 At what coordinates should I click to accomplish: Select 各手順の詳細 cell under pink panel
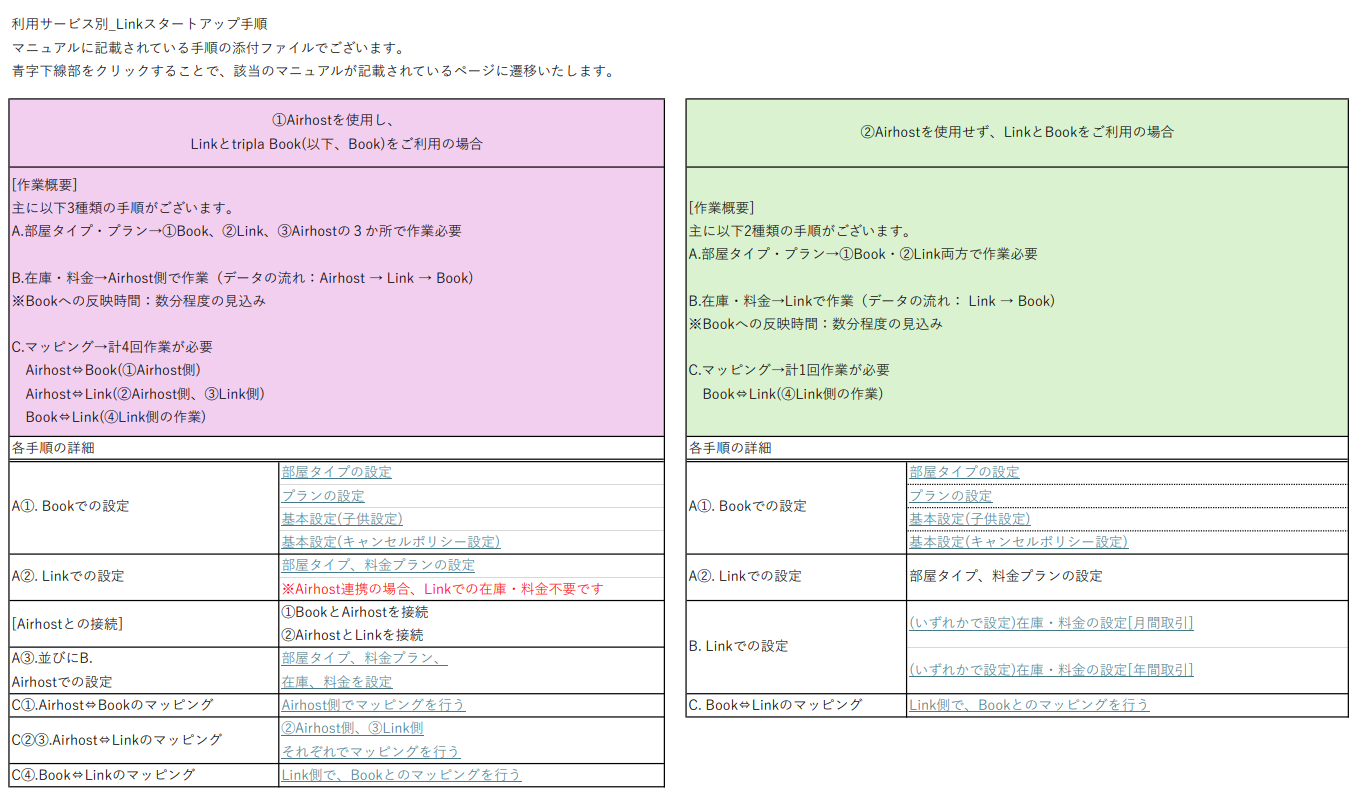337,448
